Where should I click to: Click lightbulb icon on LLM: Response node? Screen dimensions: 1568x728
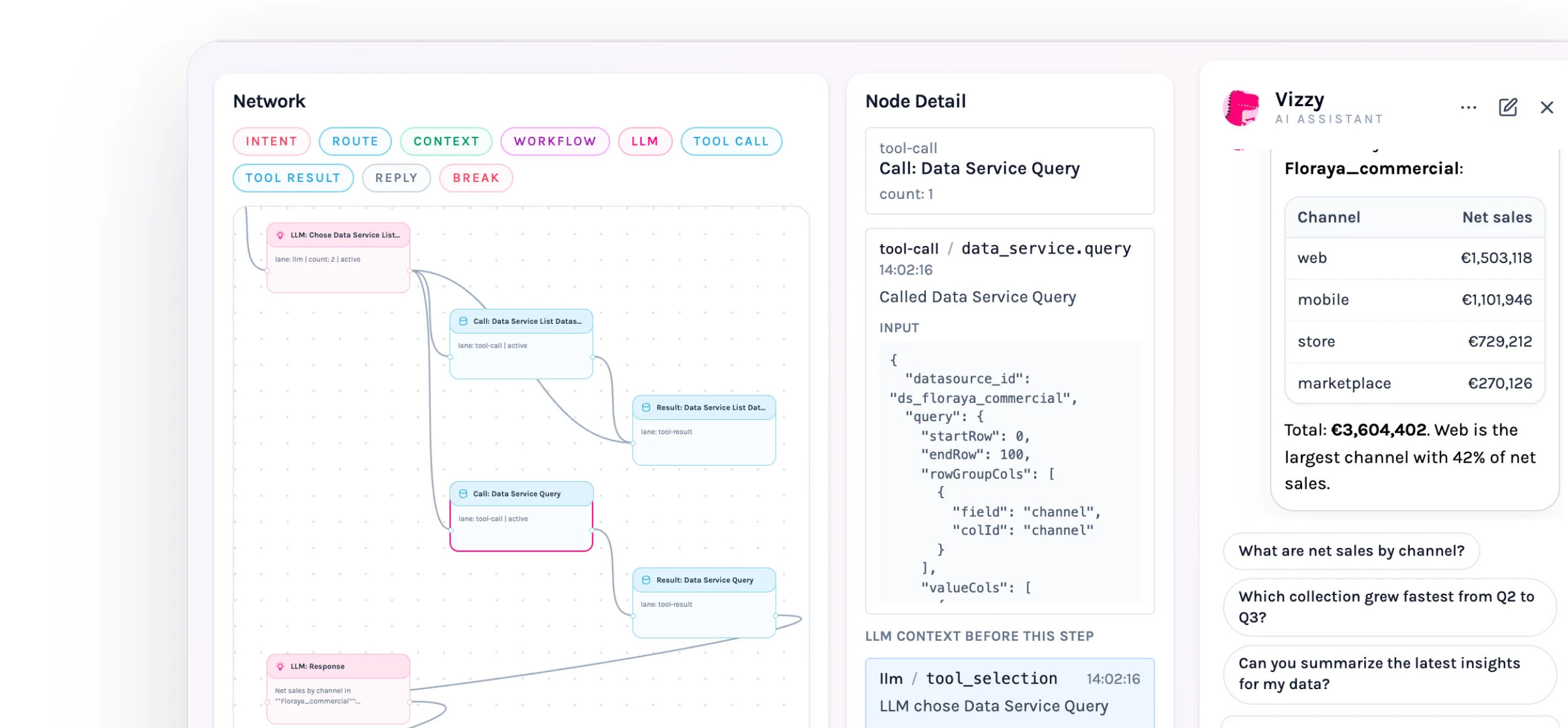coord(280,666)
